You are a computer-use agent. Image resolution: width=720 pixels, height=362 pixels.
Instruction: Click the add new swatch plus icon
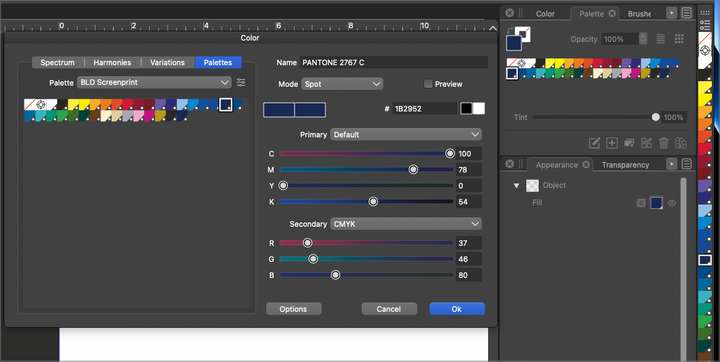point(612,143)
